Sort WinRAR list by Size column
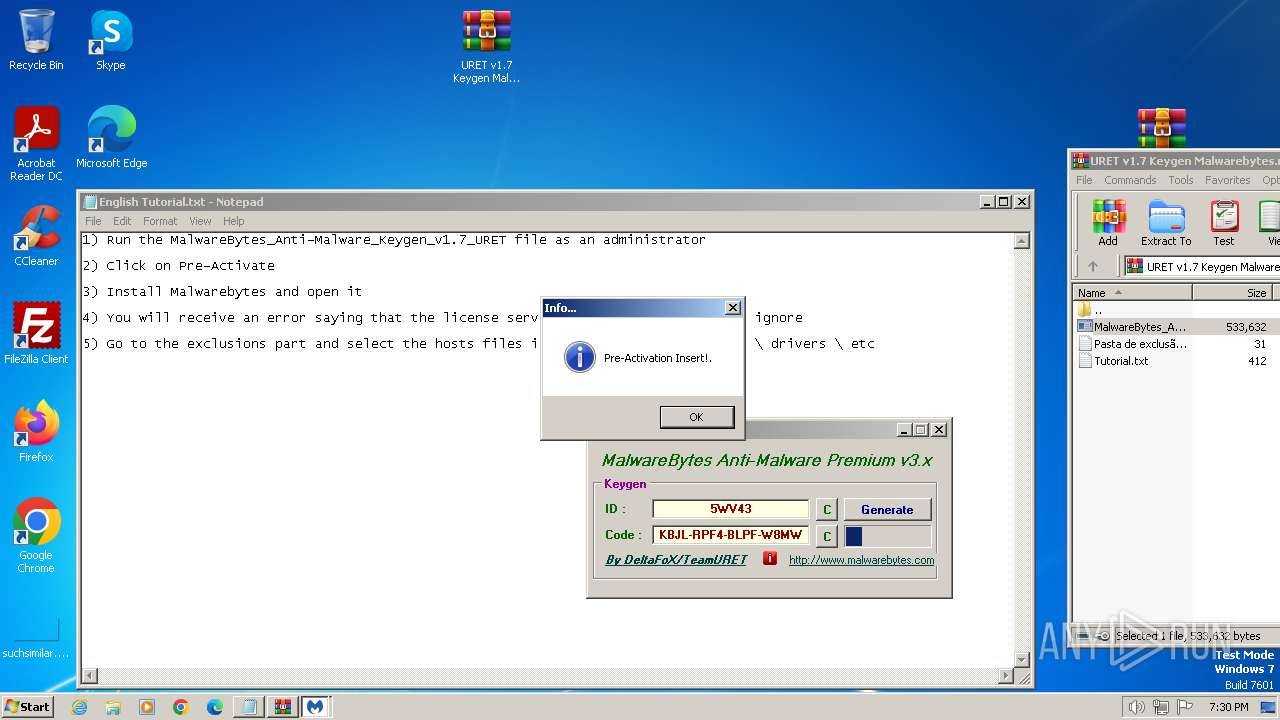This screenshot has height=720, width=1280. point(1232,293)
